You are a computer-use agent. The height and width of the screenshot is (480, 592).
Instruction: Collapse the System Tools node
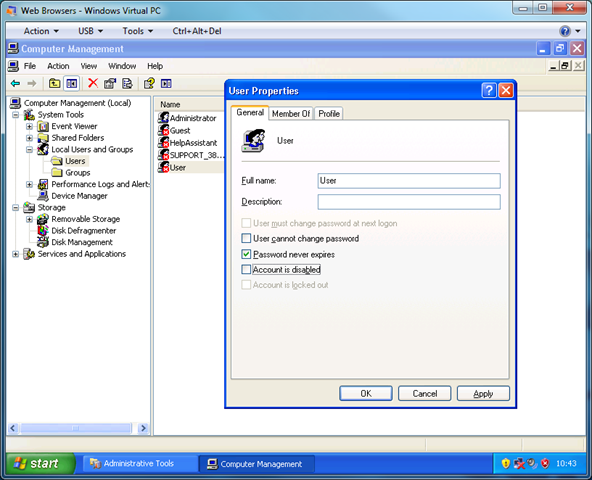(15, 114)
